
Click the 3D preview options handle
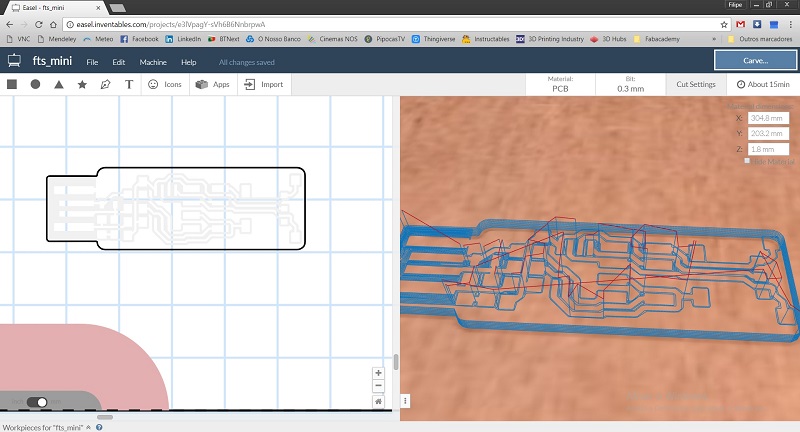405,400
